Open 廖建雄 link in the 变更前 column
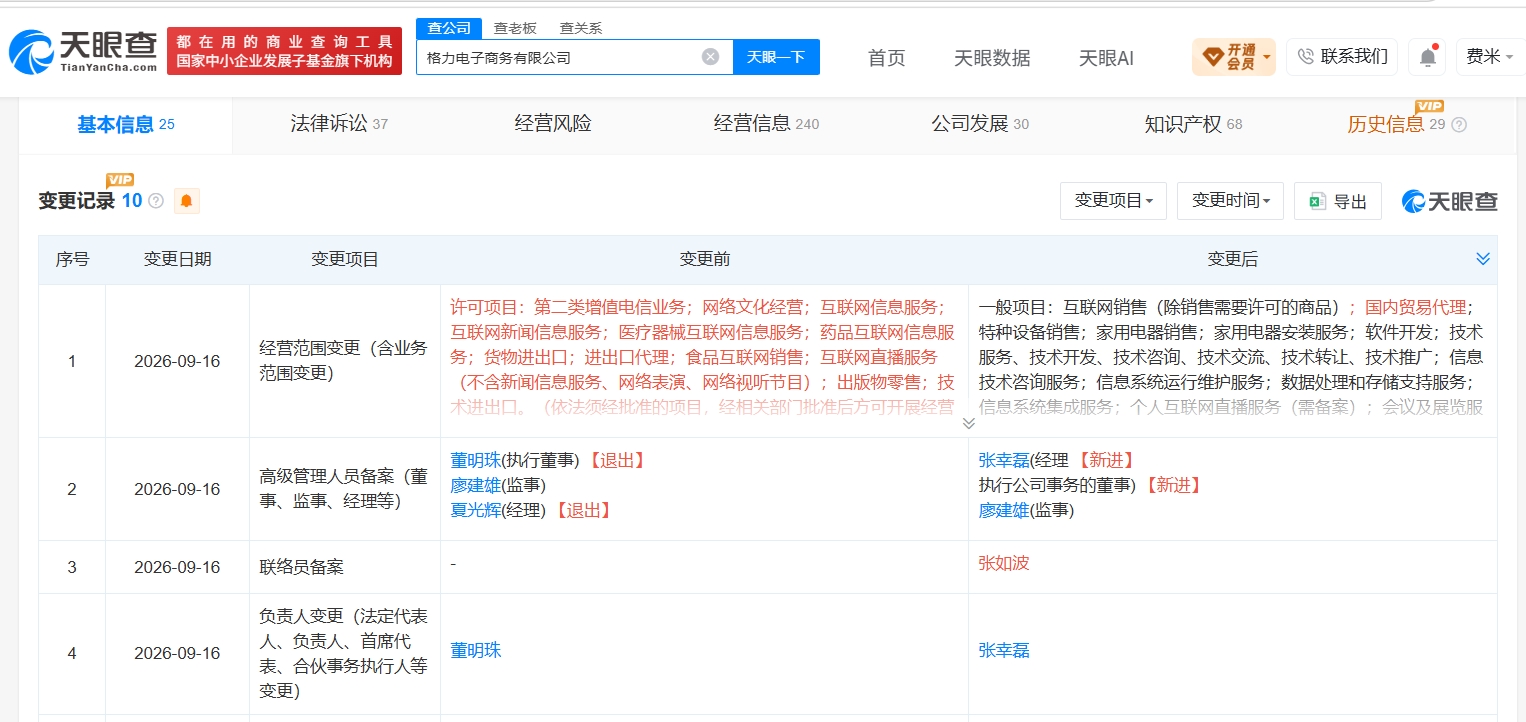Viewport: 1526px width, 722px height. point(474,485)
